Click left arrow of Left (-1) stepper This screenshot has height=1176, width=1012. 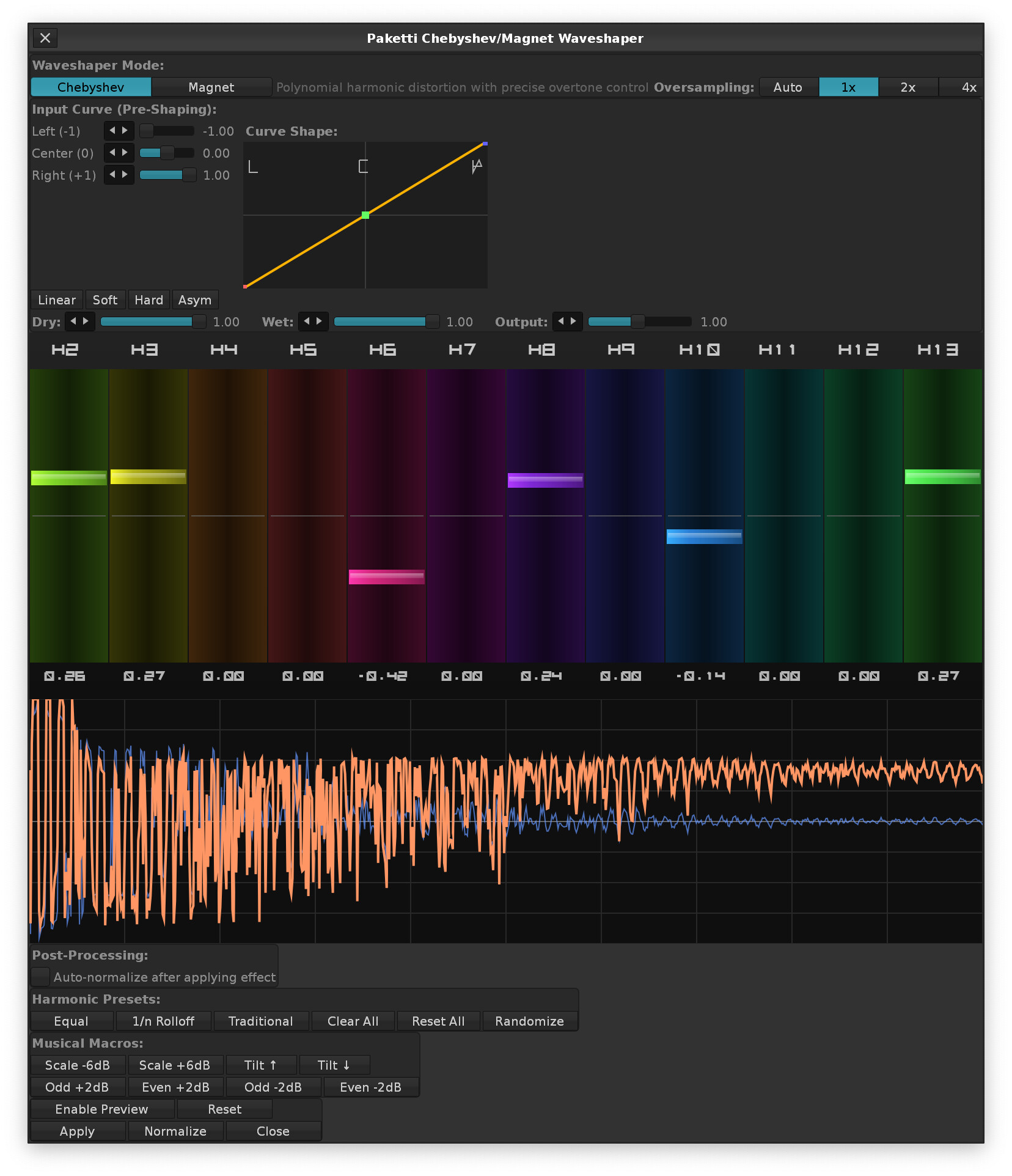click(x=112, y=130)
